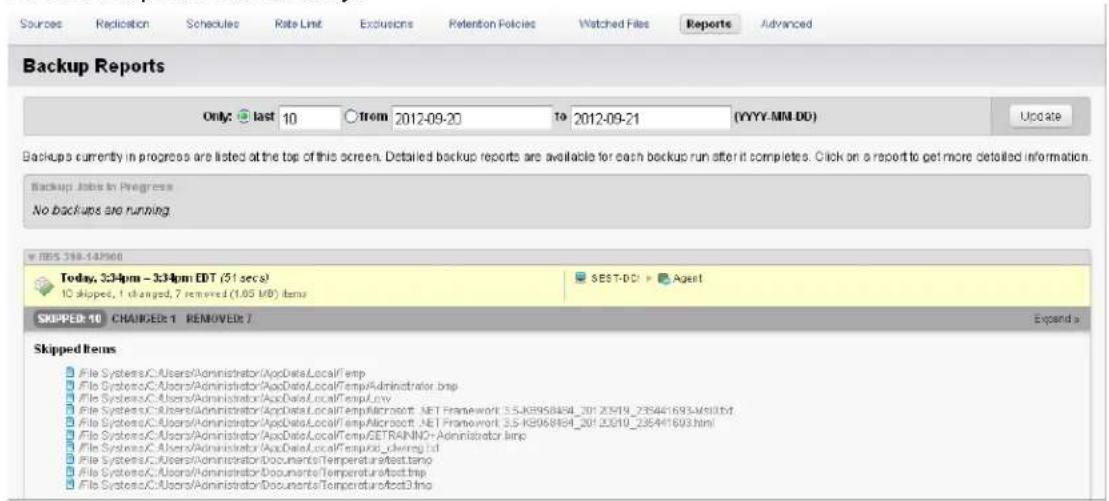Click the to date field 2012-09-21

pos(651,119)
